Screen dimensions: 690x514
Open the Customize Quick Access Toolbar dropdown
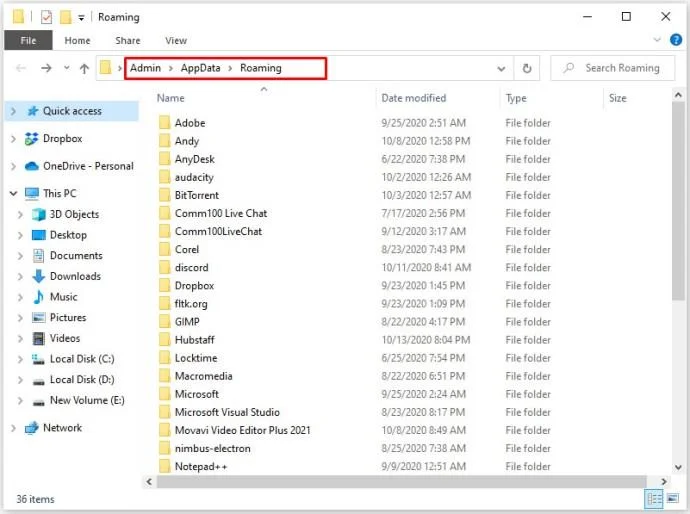point(81,18)
